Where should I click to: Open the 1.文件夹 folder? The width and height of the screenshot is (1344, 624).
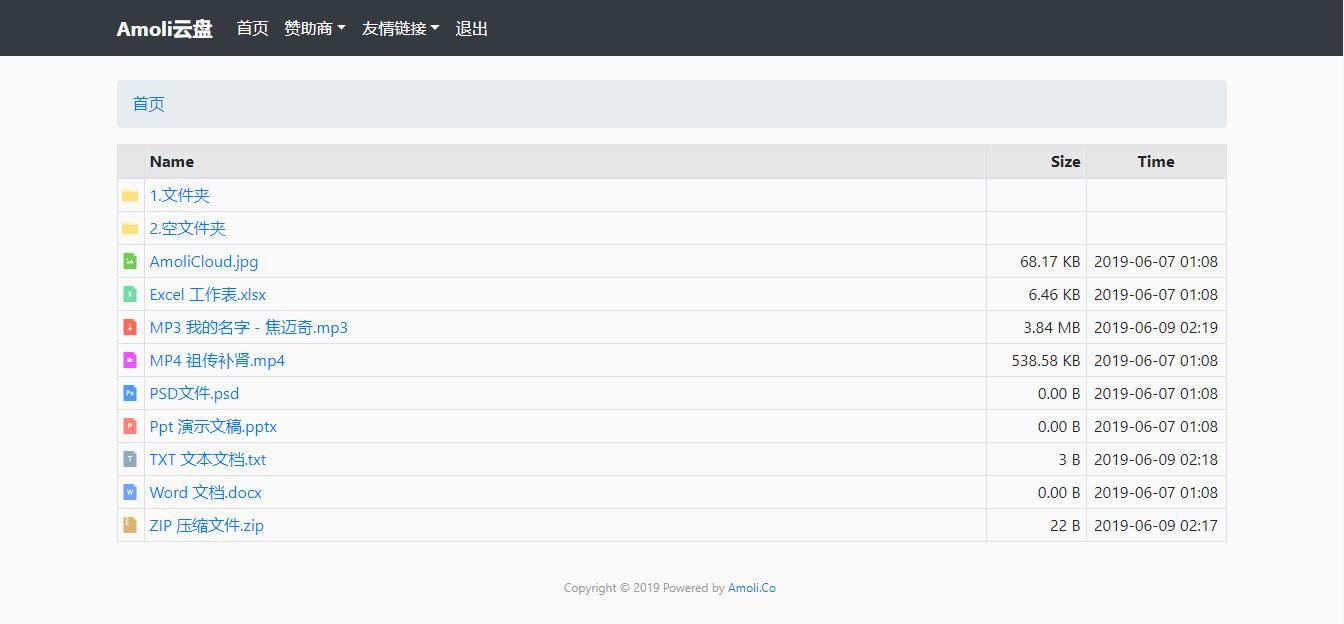180,195
